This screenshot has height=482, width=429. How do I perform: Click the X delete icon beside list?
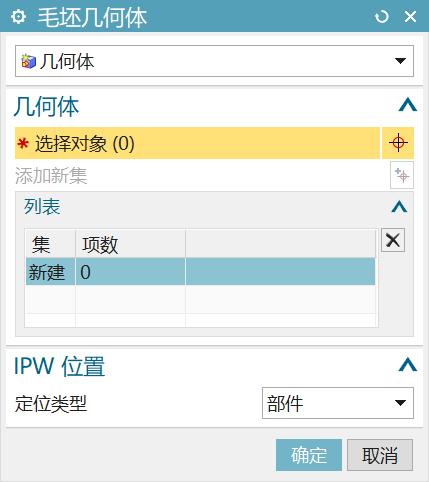point(393,240)
